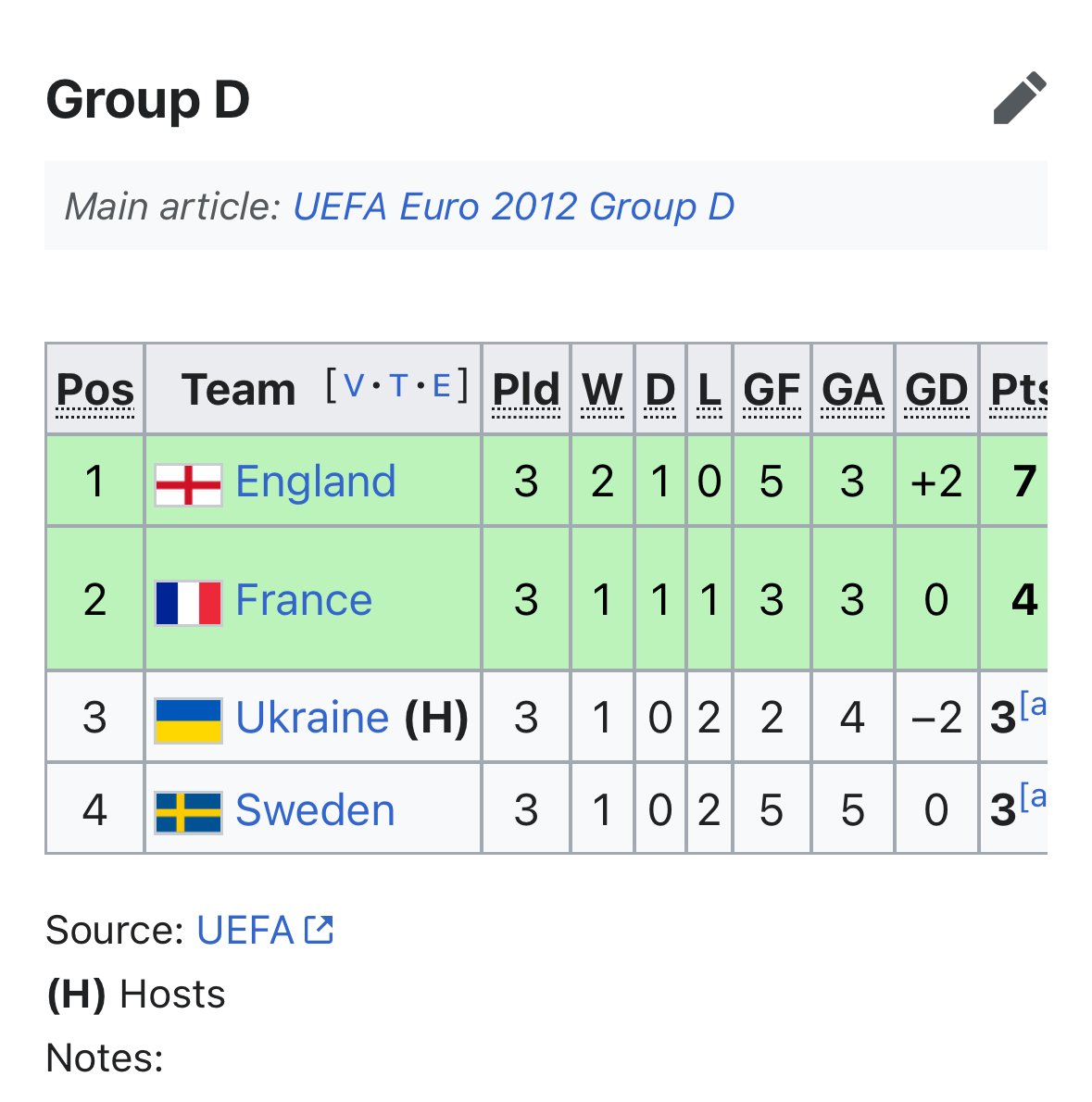Click the GD column header
Viewport: 1092px width, 1102px height.
coord(936,390)
